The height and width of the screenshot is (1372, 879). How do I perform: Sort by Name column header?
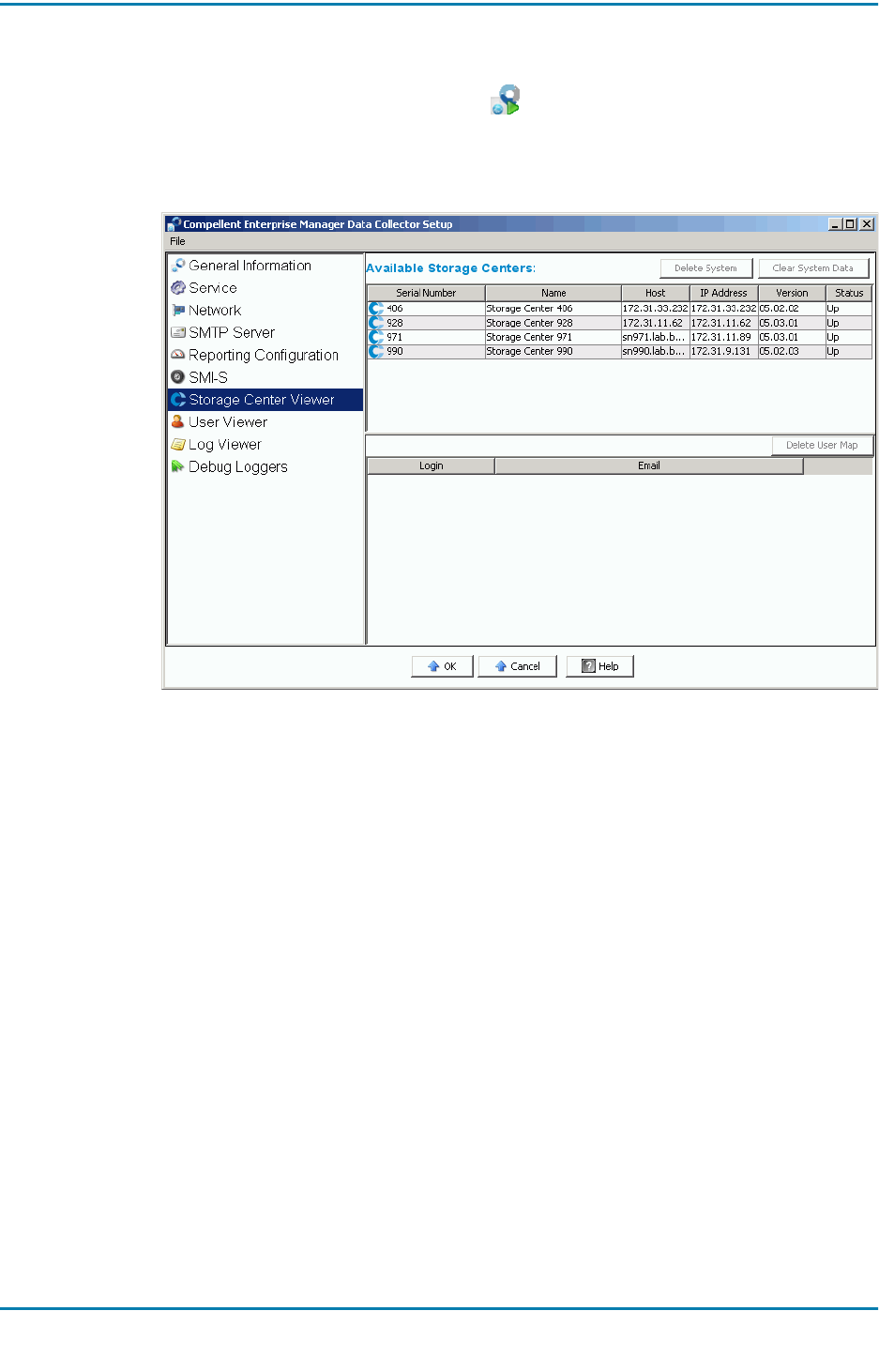[x=553, y=293]
